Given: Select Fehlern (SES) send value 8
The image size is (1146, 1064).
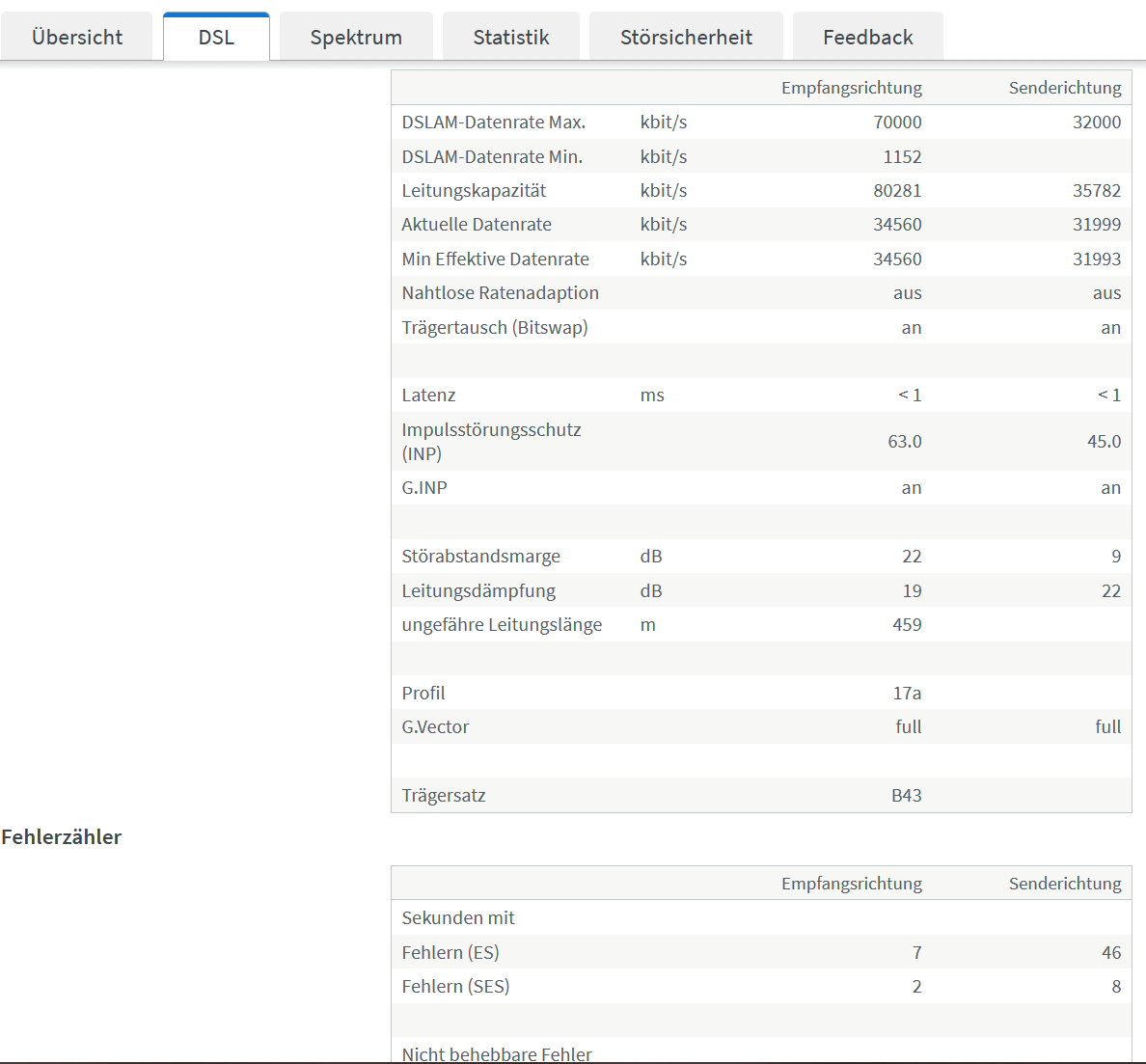Looking at the screenshot, I should pyautogui.click(x=1116, y=987).
